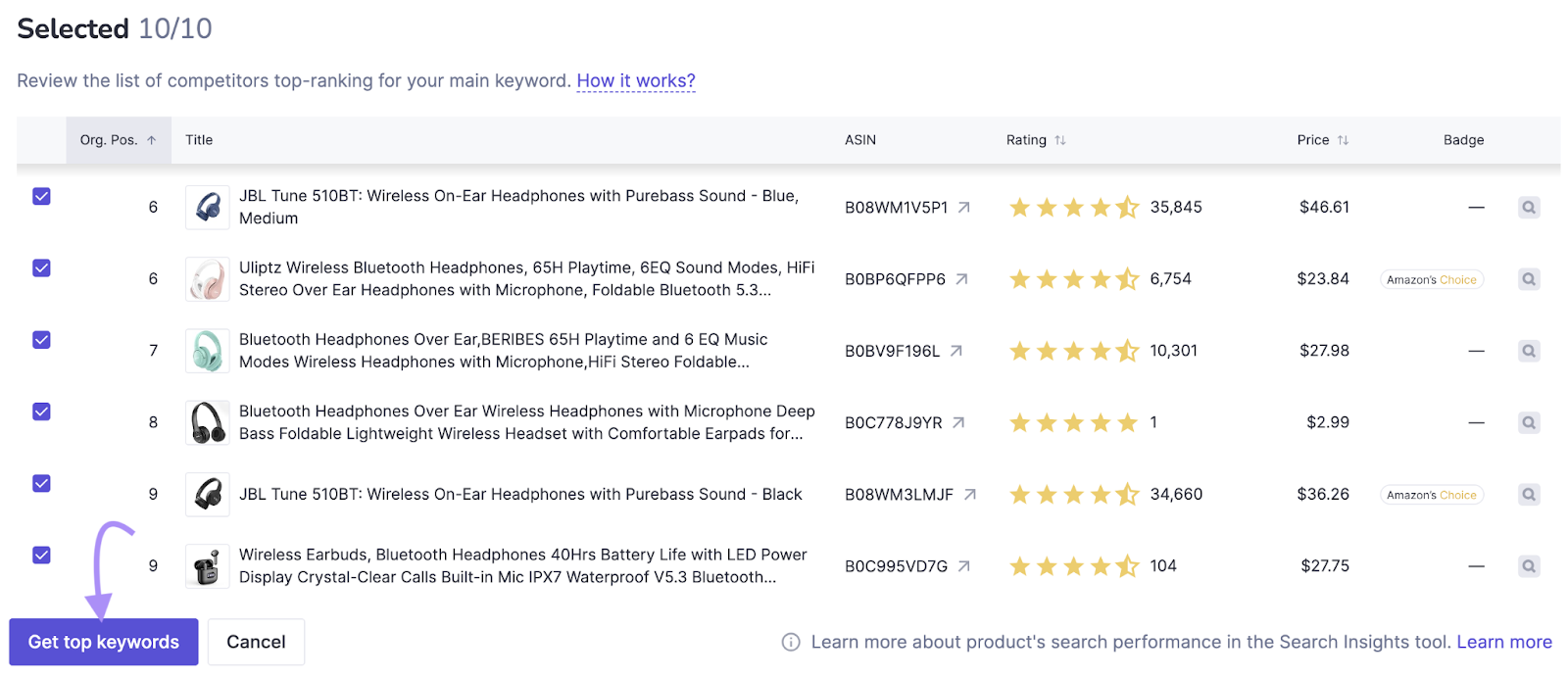
Task: Uncheck the JBL Tune 510BT Blue row
Action: (x=41, y=197)
